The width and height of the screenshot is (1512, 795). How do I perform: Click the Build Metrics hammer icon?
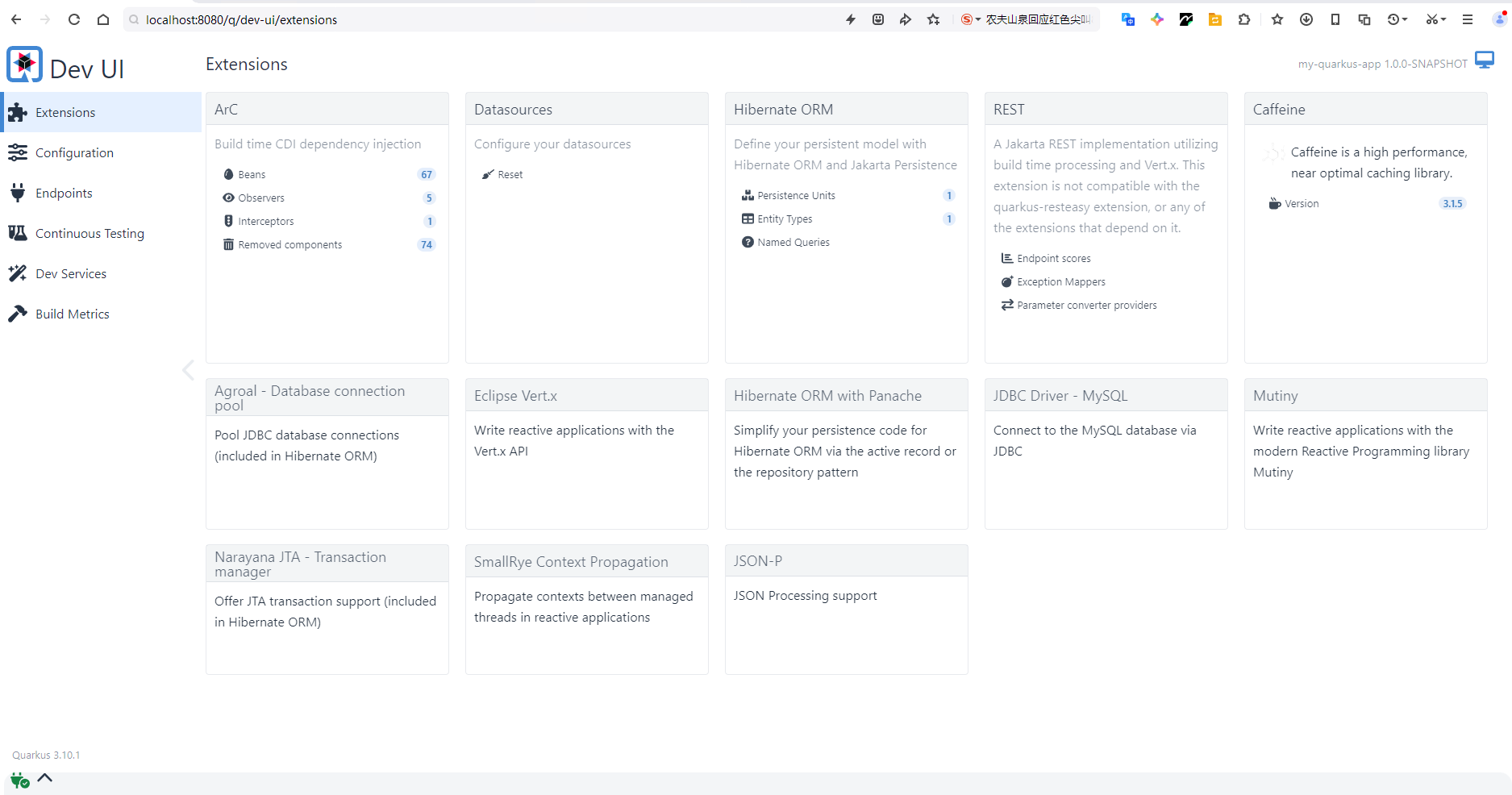coord(18,314)
